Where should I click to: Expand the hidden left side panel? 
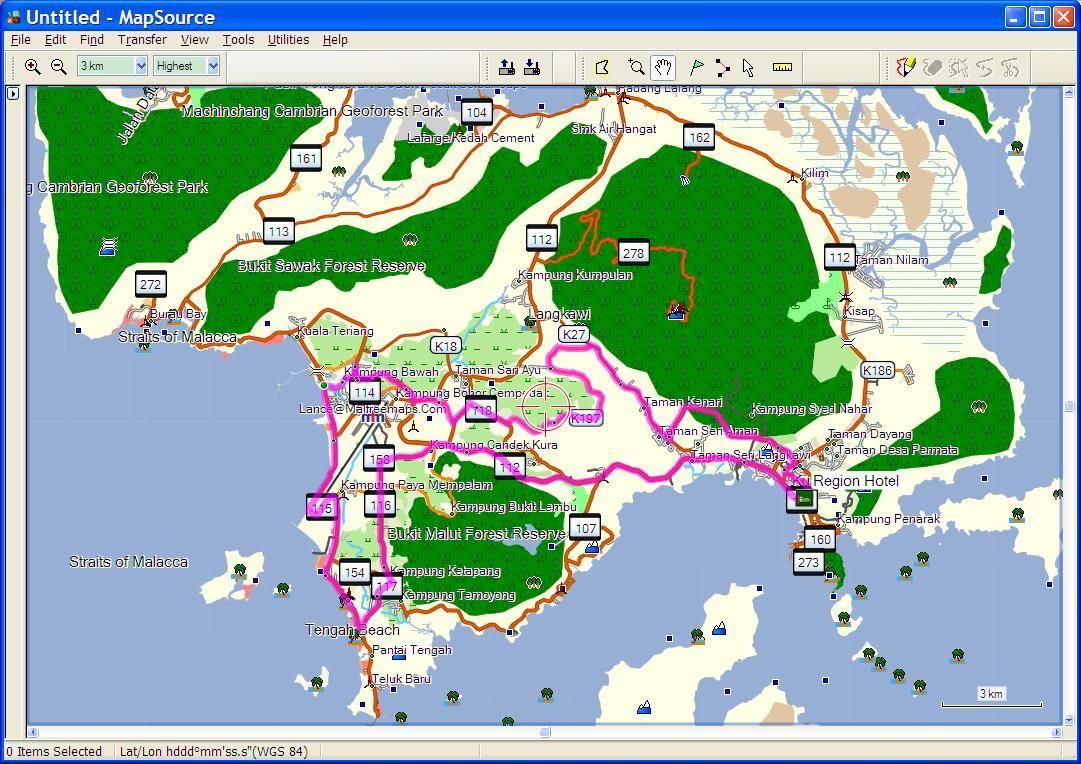click(x=13, y=93)
